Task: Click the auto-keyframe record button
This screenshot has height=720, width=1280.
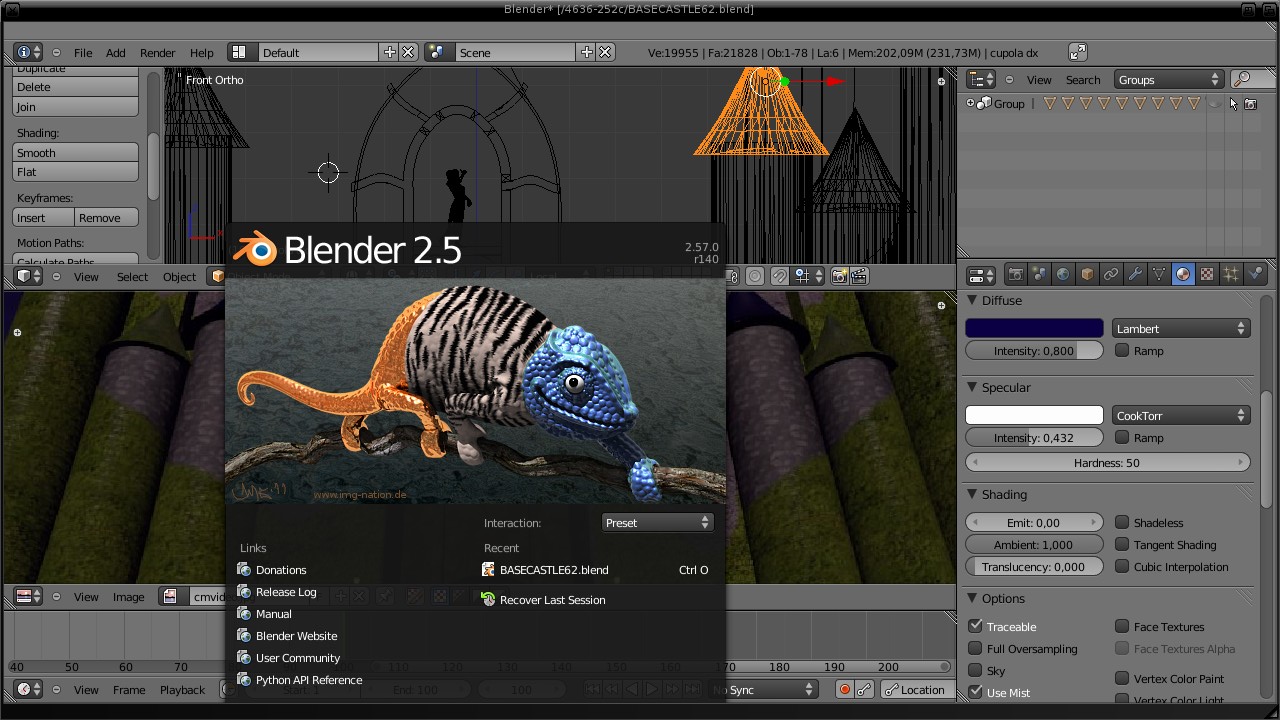Action: click(845, 690)
